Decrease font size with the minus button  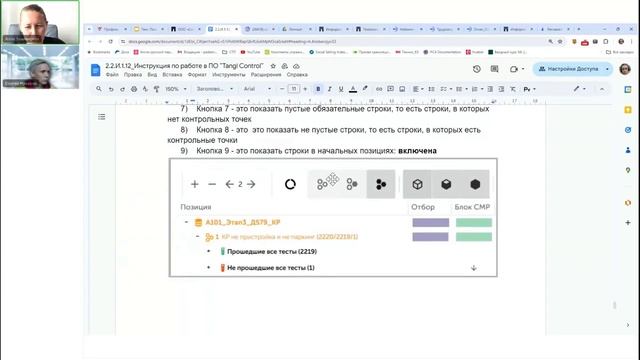coord(282,89)
